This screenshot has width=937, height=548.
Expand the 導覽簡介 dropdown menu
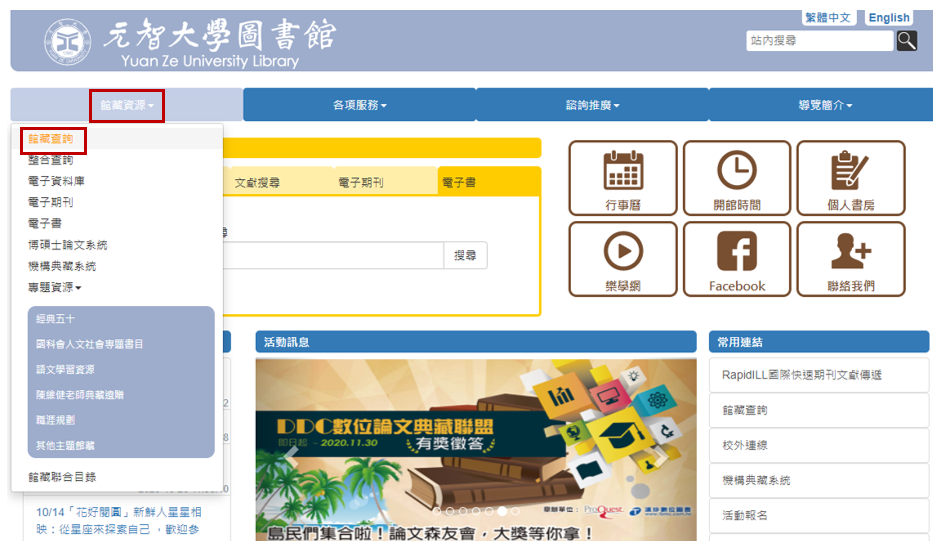click(825, 105)
